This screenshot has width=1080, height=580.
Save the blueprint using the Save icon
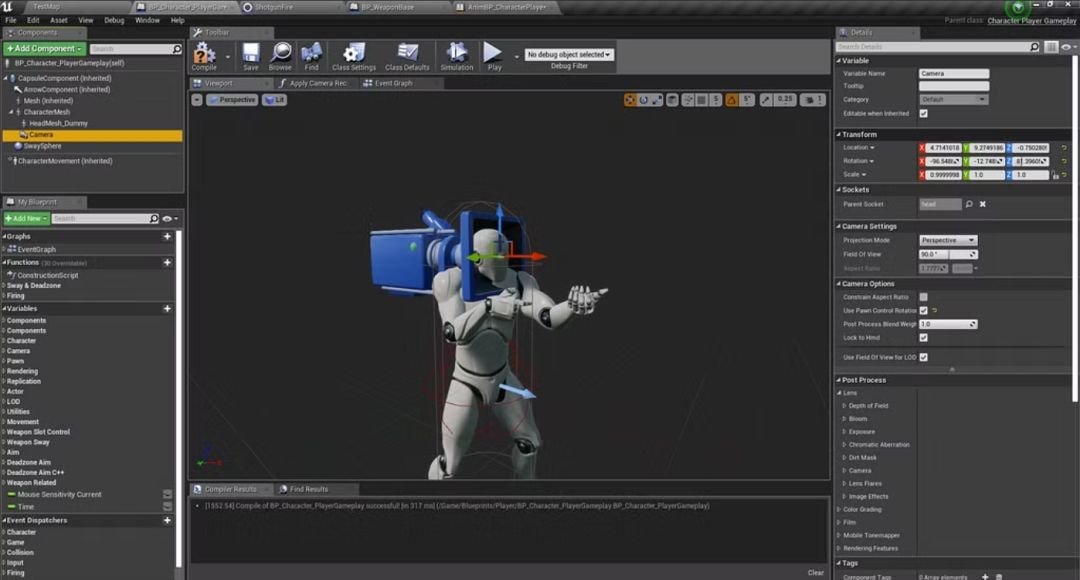pos(250,53)
